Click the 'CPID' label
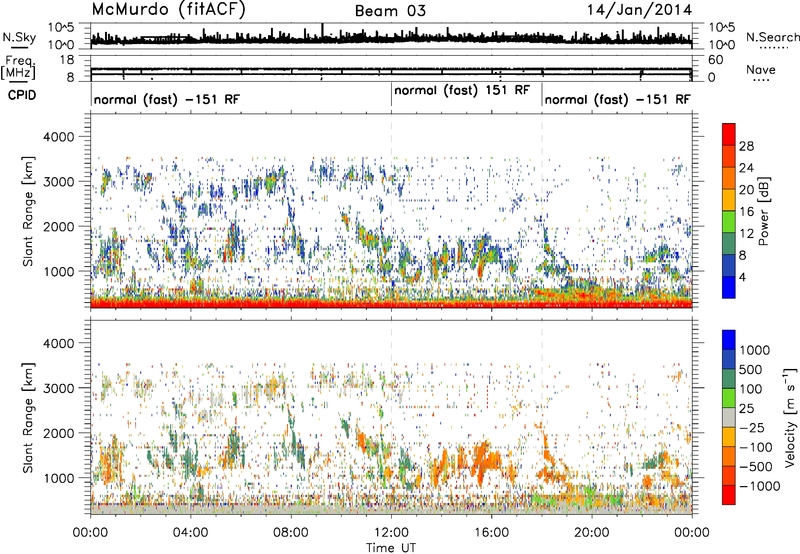800x554 pixels. pos(22,95)
